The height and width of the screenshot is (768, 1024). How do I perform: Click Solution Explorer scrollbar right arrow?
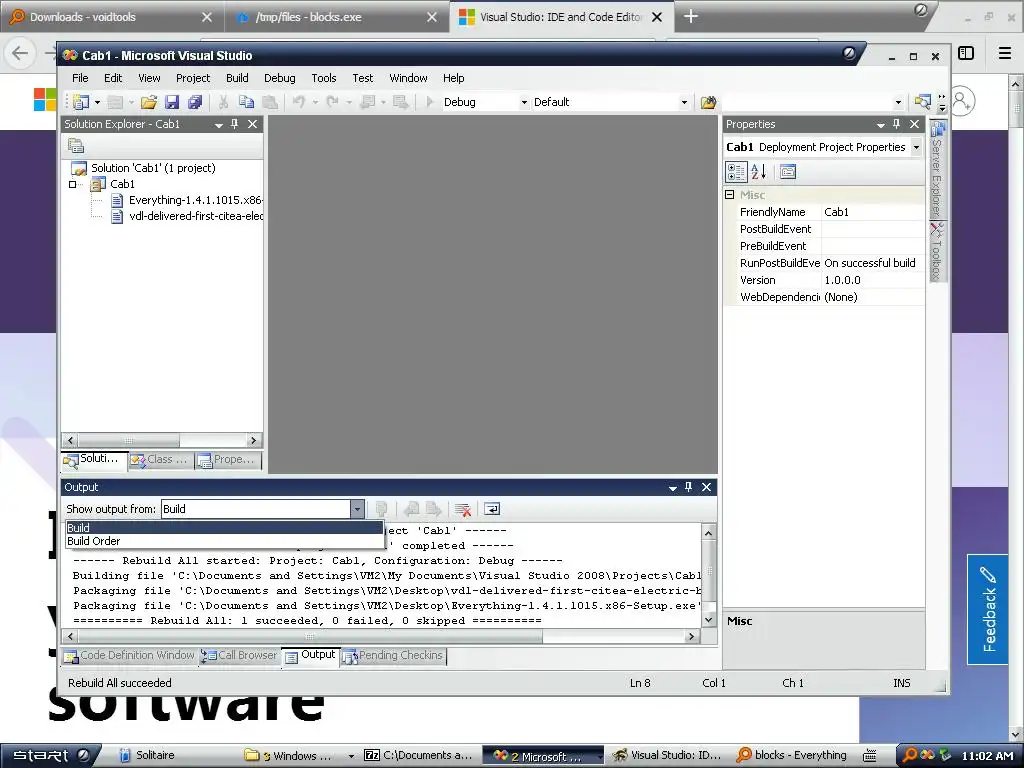tap(253, 440)
